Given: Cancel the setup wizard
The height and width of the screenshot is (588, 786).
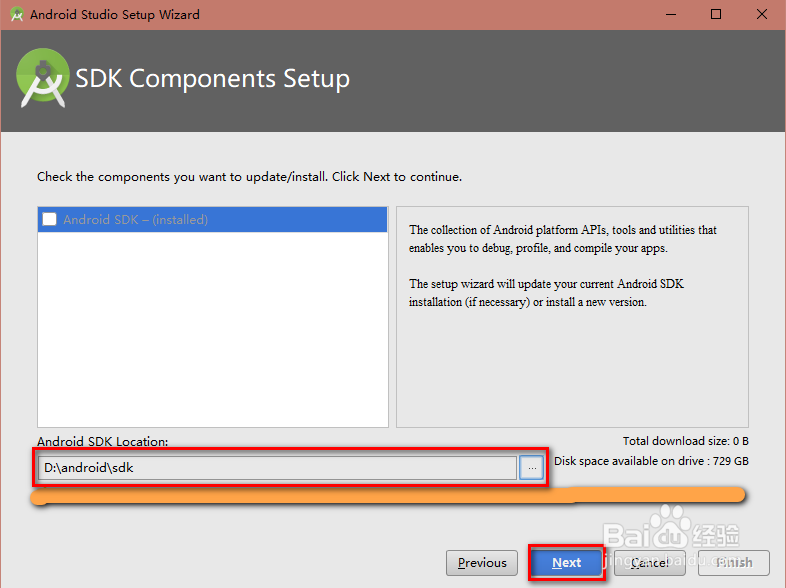Looking at the screenshot, I should [x=650, y=562].
